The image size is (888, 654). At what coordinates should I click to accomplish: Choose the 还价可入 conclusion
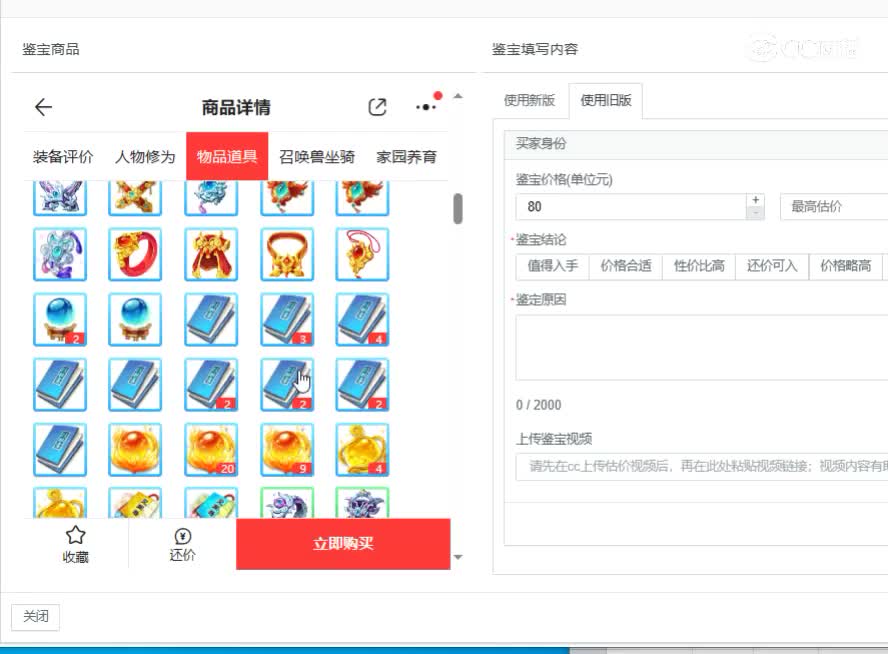(x=772, y=266)
